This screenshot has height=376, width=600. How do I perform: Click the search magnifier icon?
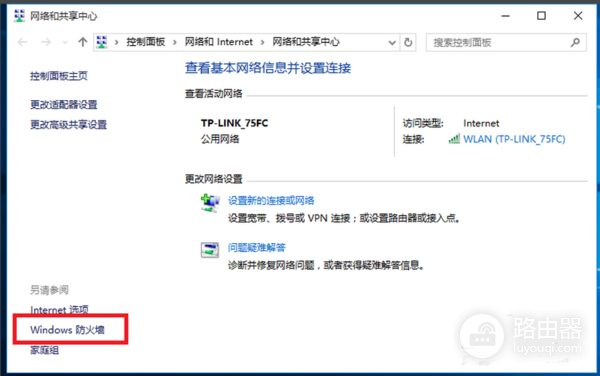(575, 42)
